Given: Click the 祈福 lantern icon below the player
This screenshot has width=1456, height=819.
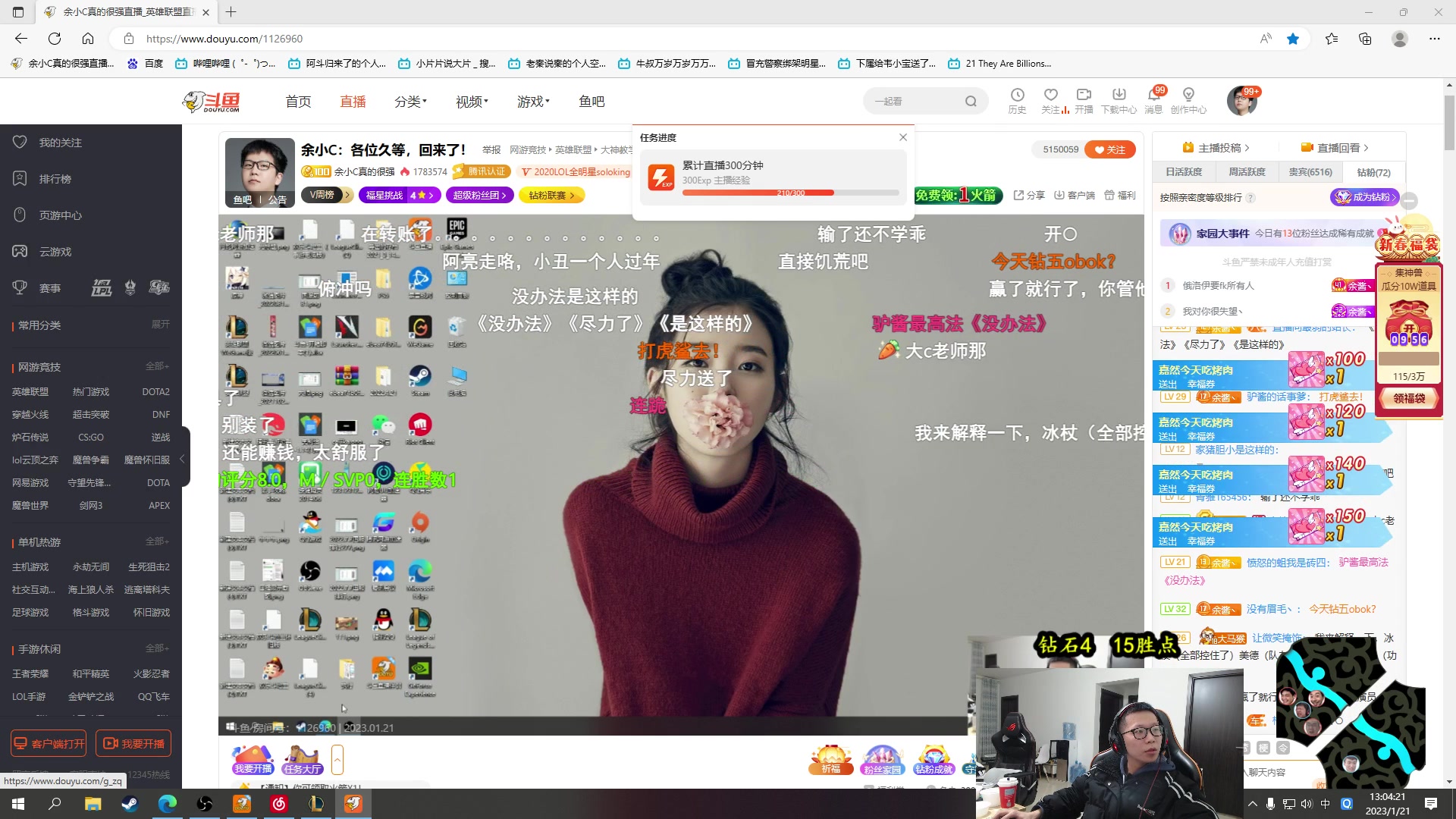Looking at the screenshot, I should click(831, 757).
